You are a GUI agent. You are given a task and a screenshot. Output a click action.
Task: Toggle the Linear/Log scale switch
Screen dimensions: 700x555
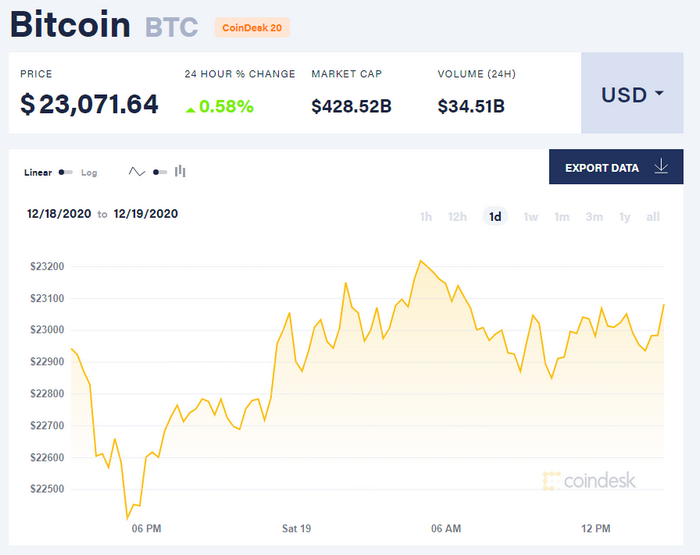point(66,173)
